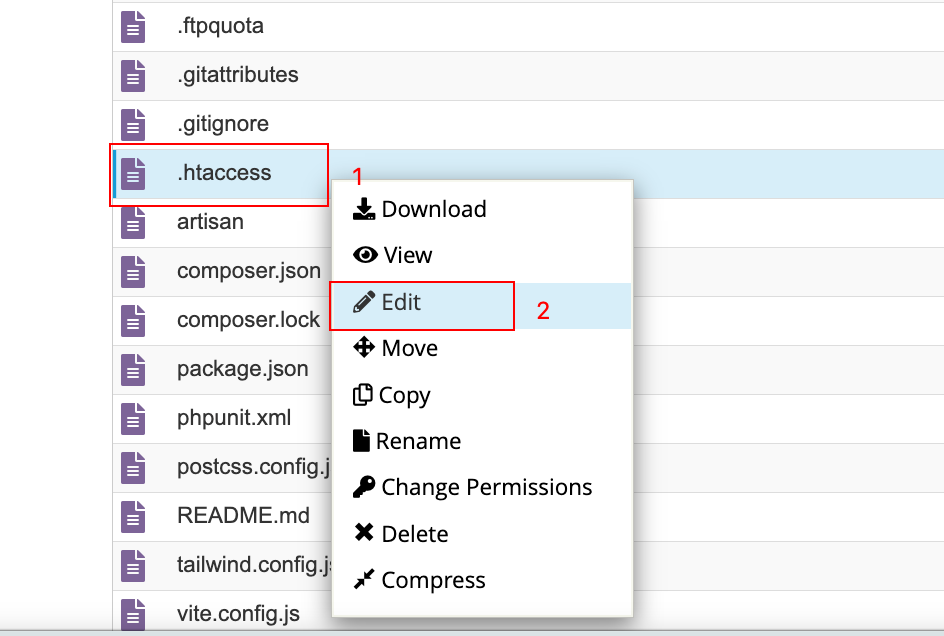This screenshot has width=944, height=636.
Task: Click the four-way arrows Move icon
Action: click(x=364, y=348)
